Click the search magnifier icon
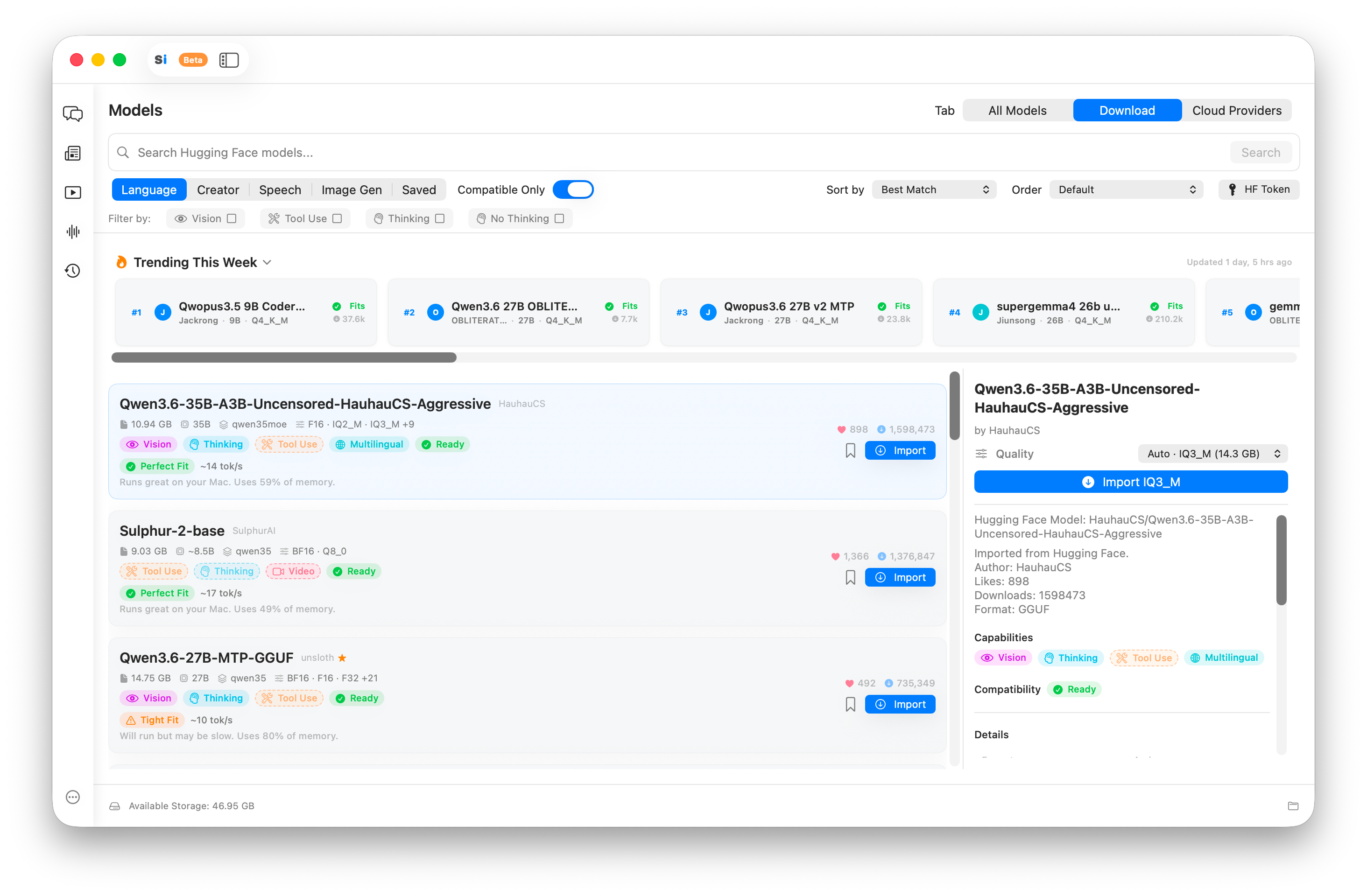Screen dimensions: 1367x896 point(123,152)
